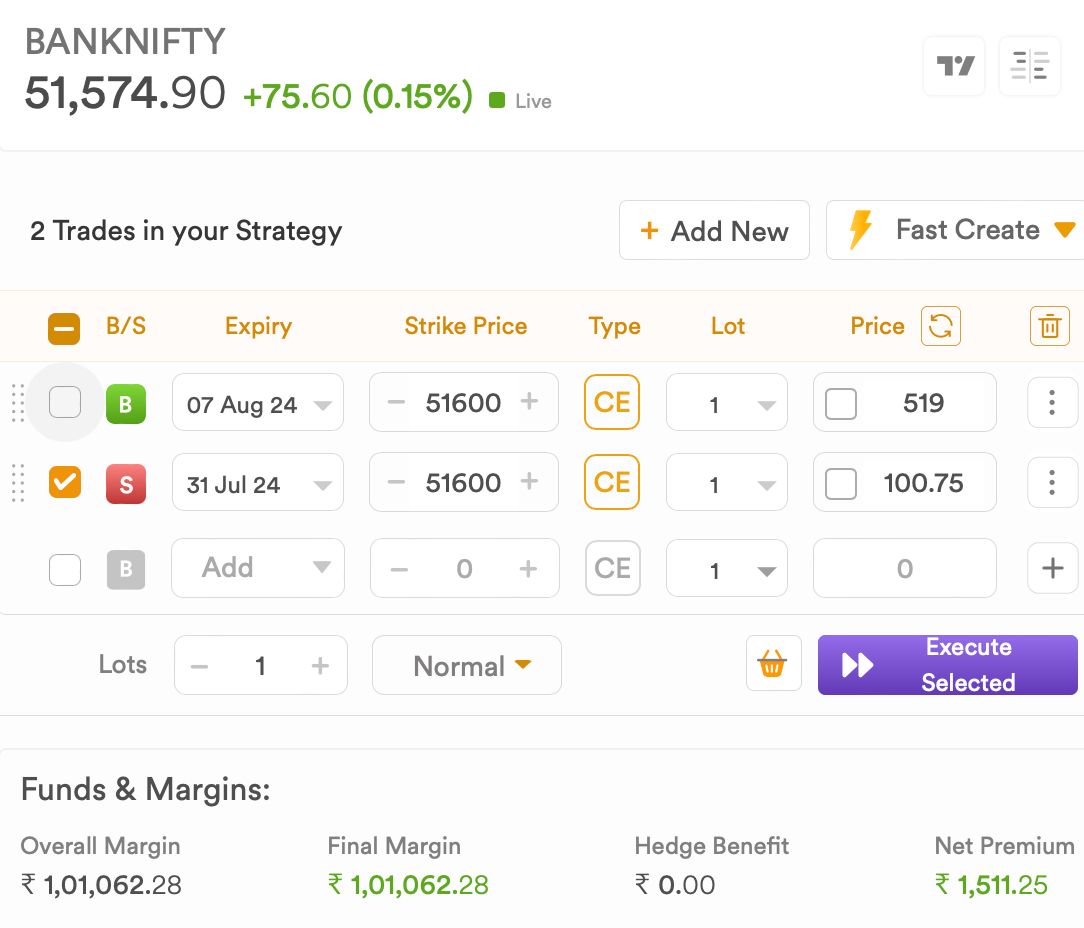This screenshot has height=928, width=1084.
Task: Uncheck the 31 Jul 24 trade checkbox
Action: 65,482
